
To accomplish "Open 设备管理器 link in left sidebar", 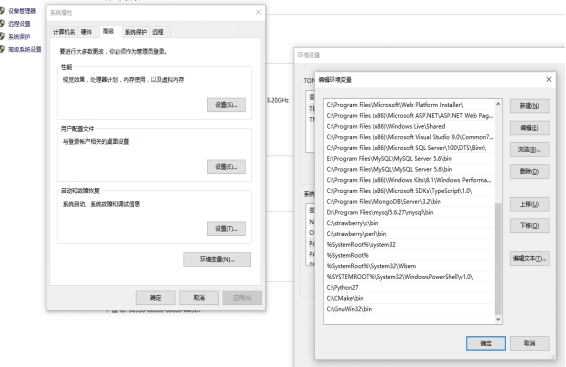I will pos(22,11).
